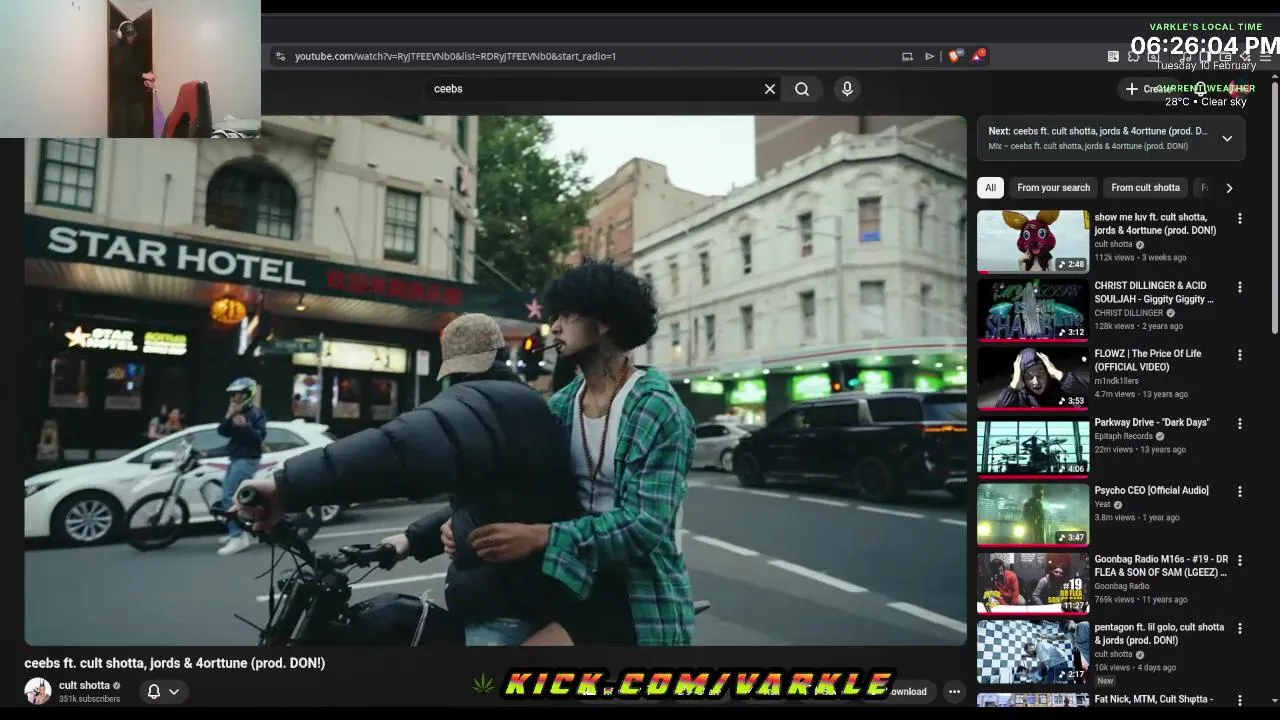Click the media play icon in address bar
1280x720 pixels.
(x=930, y=56)
